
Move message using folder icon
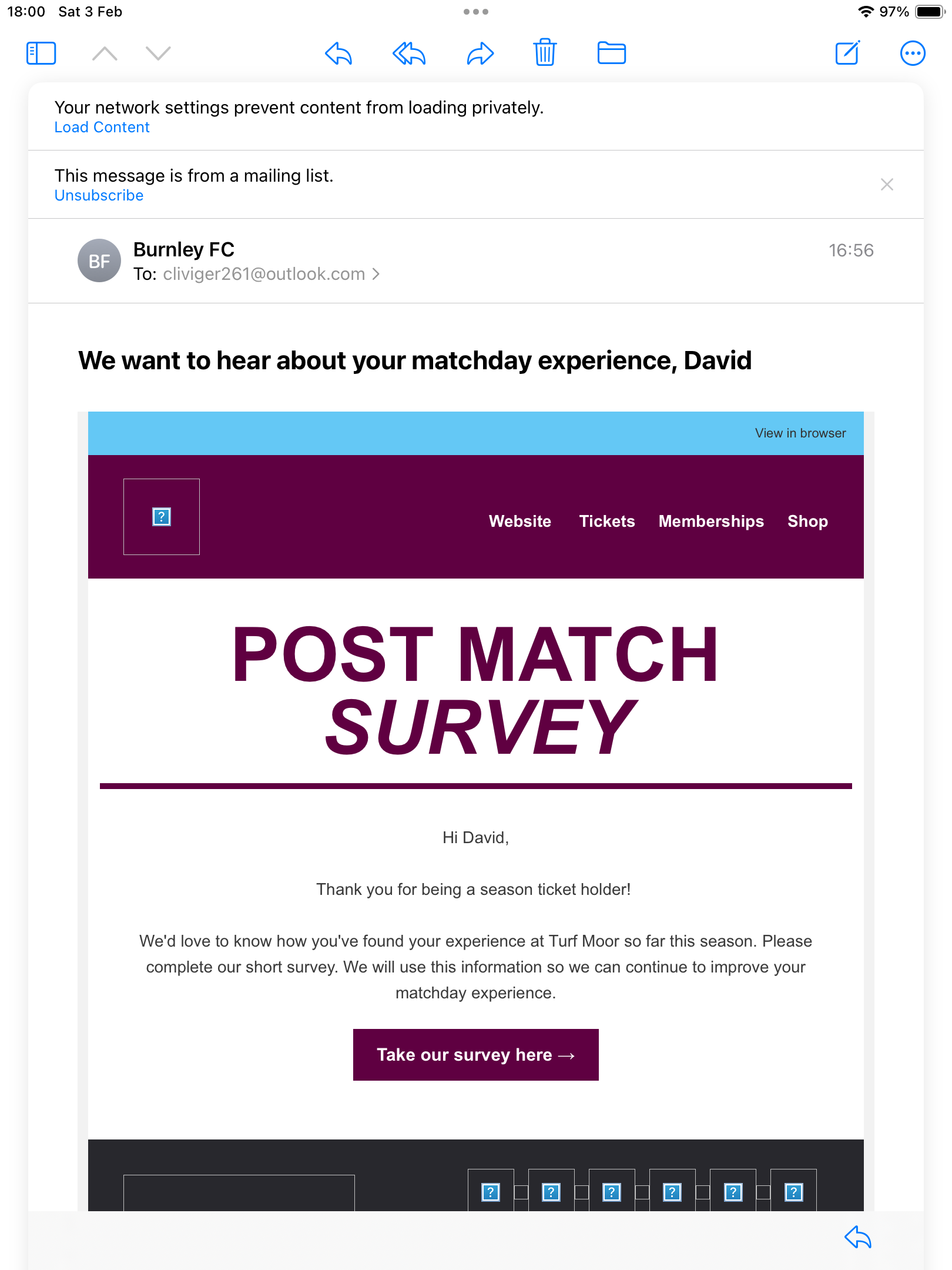coord(611,53)
